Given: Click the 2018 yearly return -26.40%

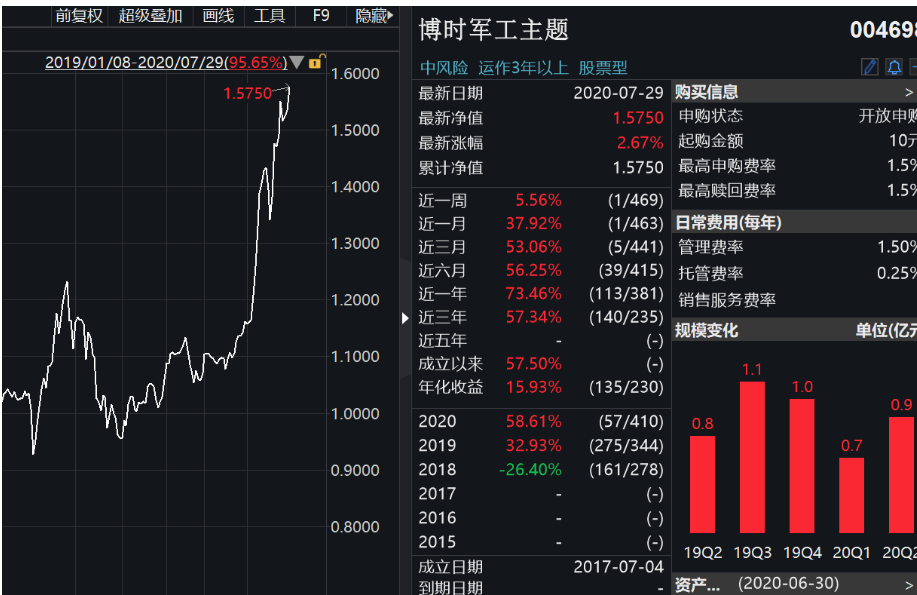Looking at the screenshot, I should pyautogui.click(x=530, y=469).
